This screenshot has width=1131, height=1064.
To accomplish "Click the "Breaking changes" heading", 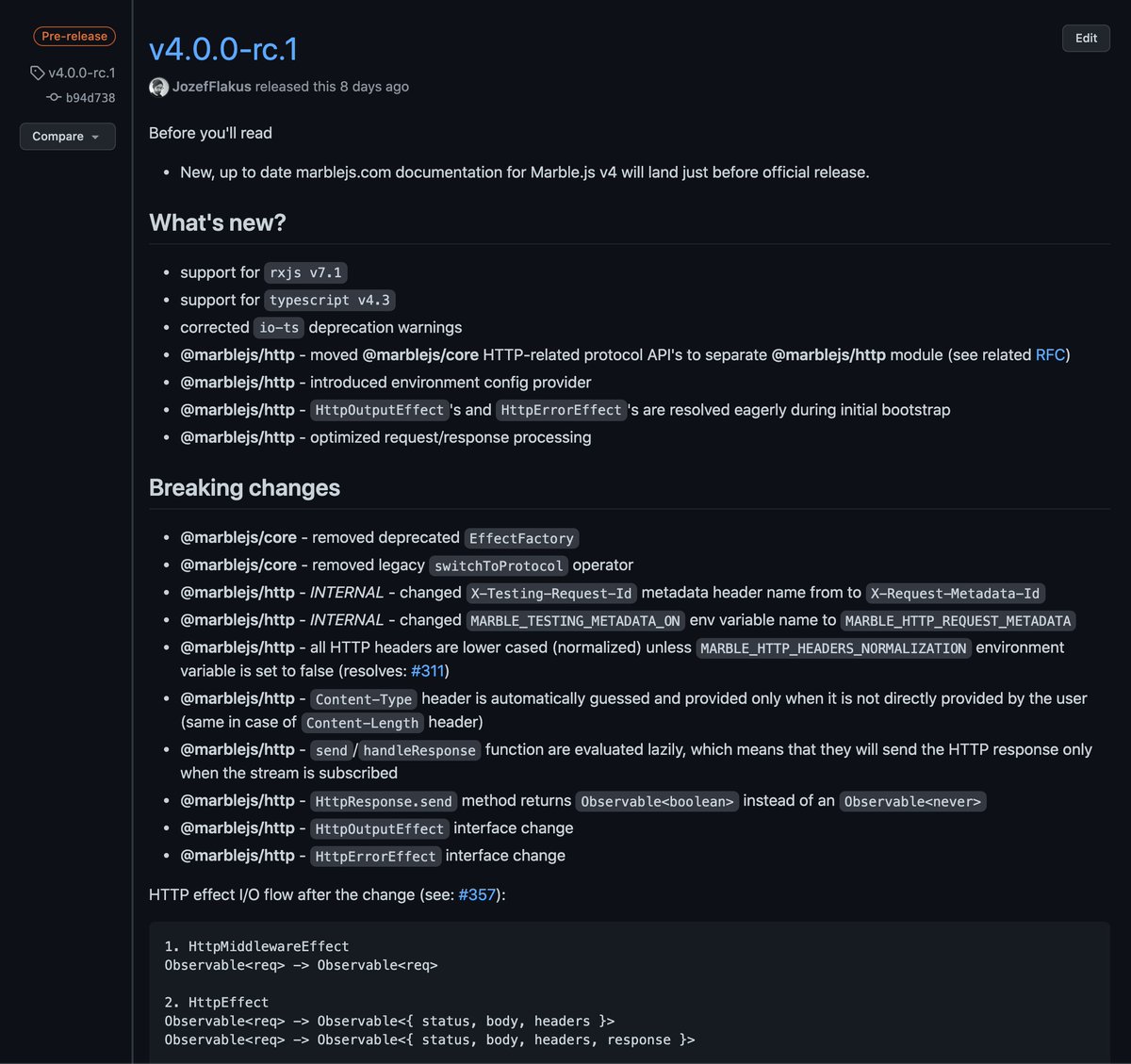I will point(244,487).
